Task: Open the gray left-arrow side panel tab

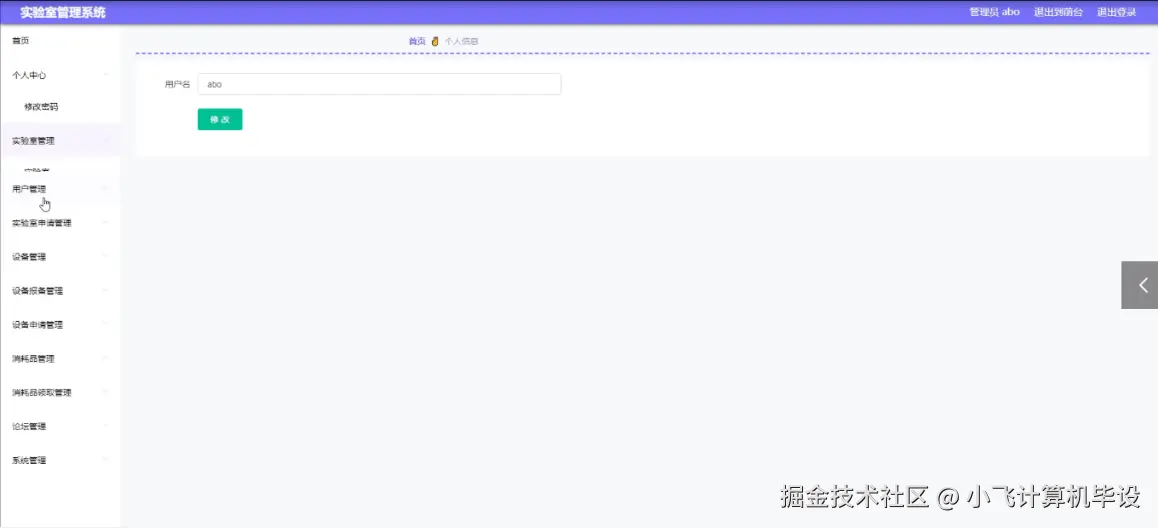Action: [x=1140, y=284]
